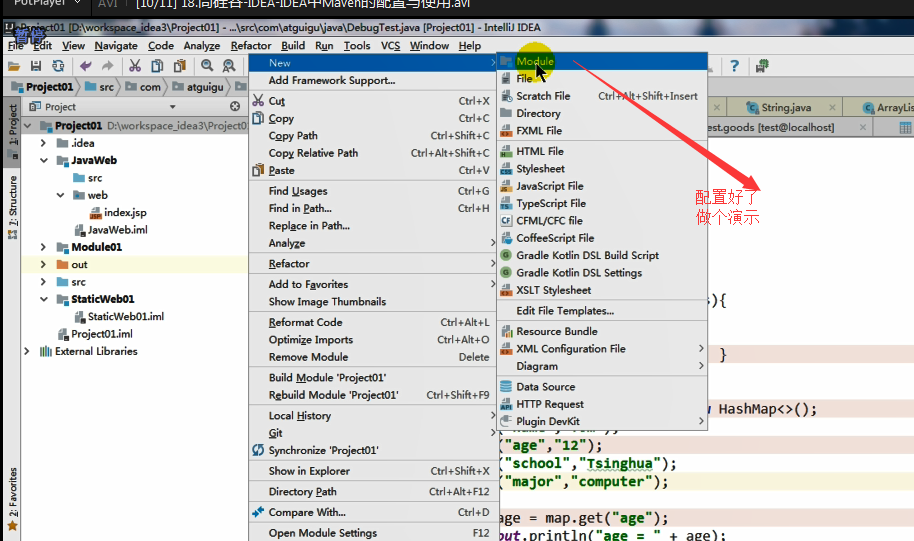Click Reformat Code menu entry
The height and width of the screenshot is (541, 914).
pyautogui.click(x=372, y=322)
